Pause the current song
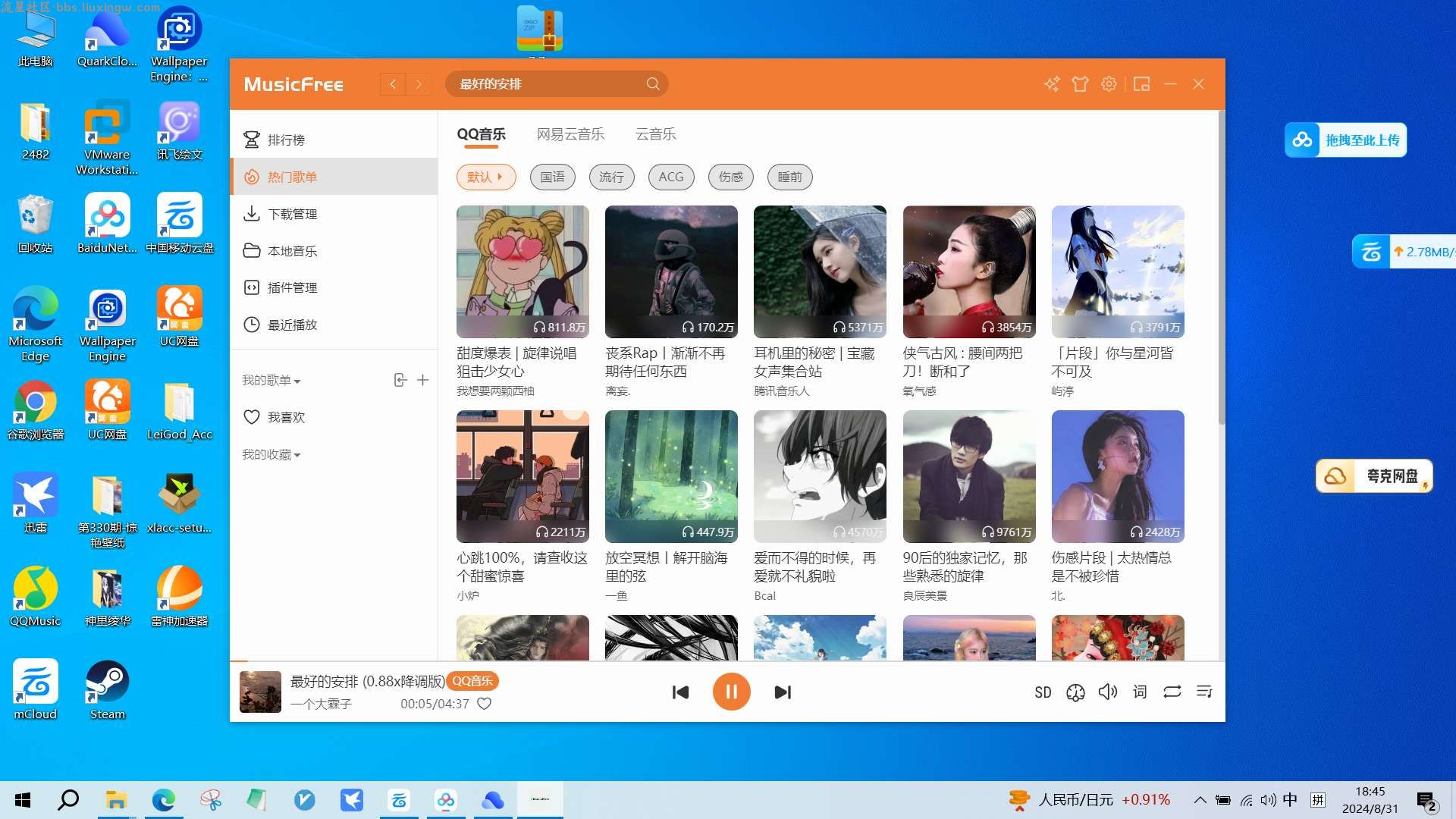This screenshot has width=1456, height=819. pyautogui.click(x=731, y=692)
